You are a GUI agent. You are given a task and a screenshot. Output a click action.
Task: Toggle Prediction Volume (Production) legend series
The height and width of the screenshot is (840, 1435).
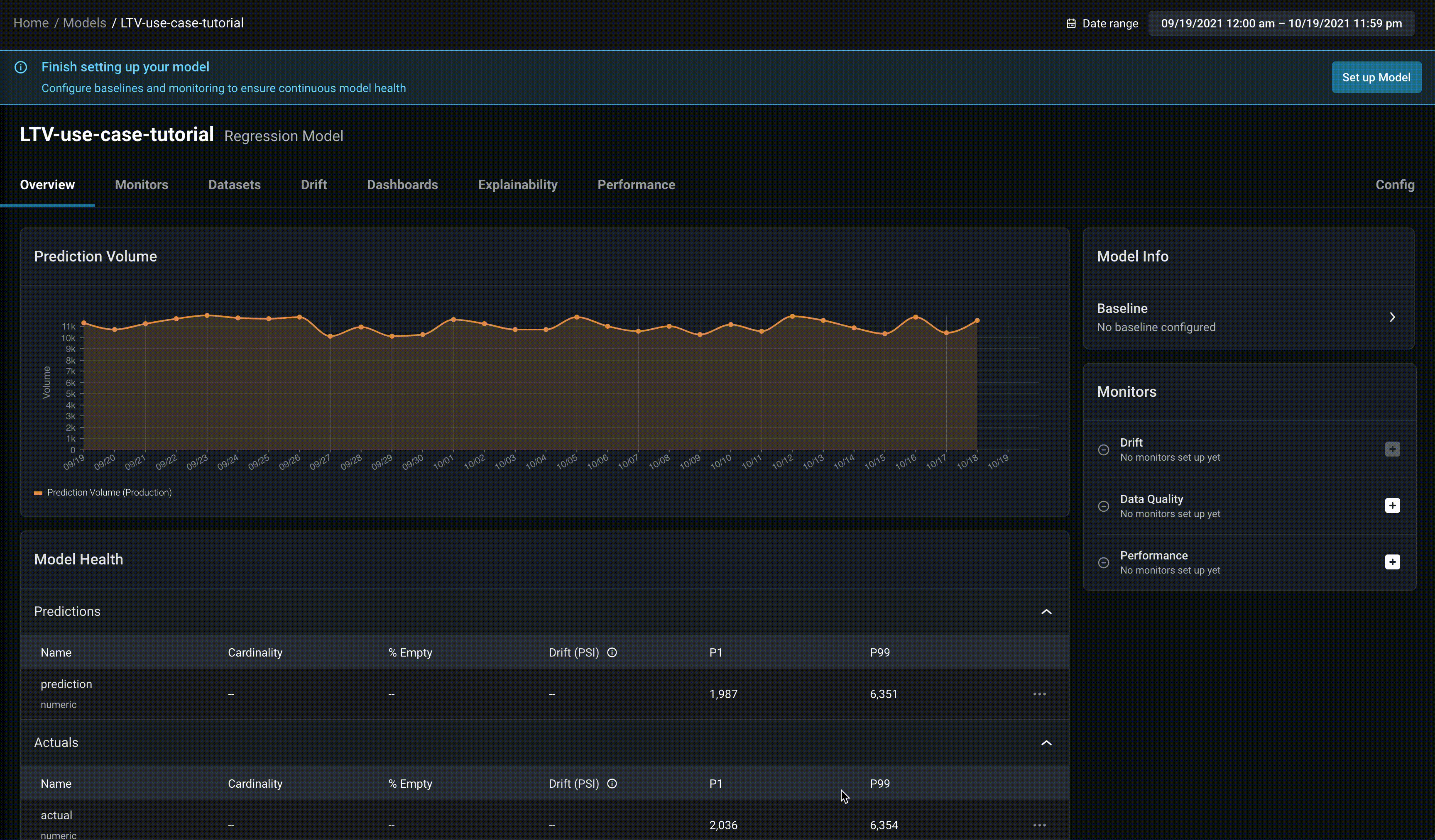pyautogui.click(x=103, y=492)
